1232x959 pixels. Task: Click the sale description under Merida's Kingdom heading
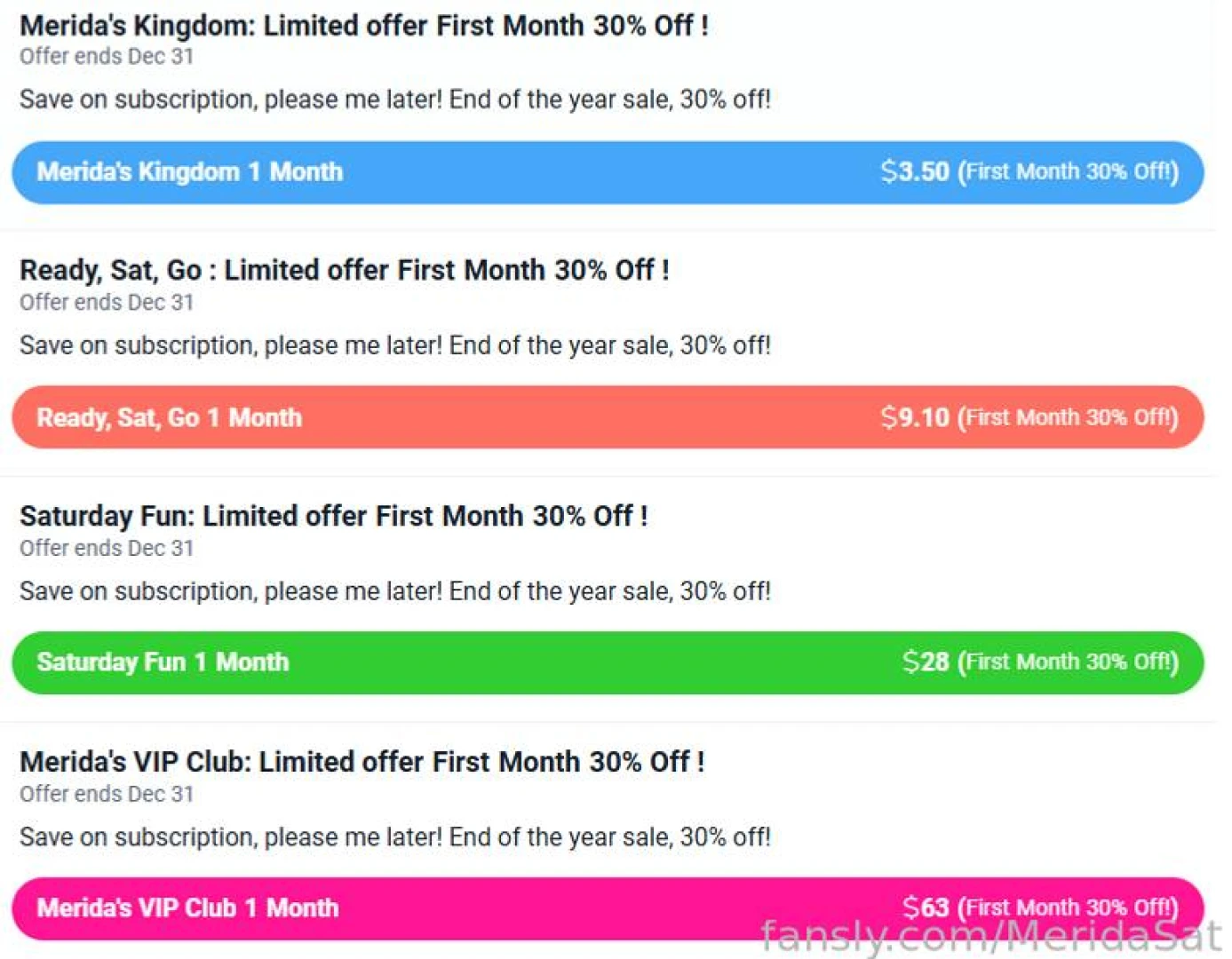pos(394,99)
